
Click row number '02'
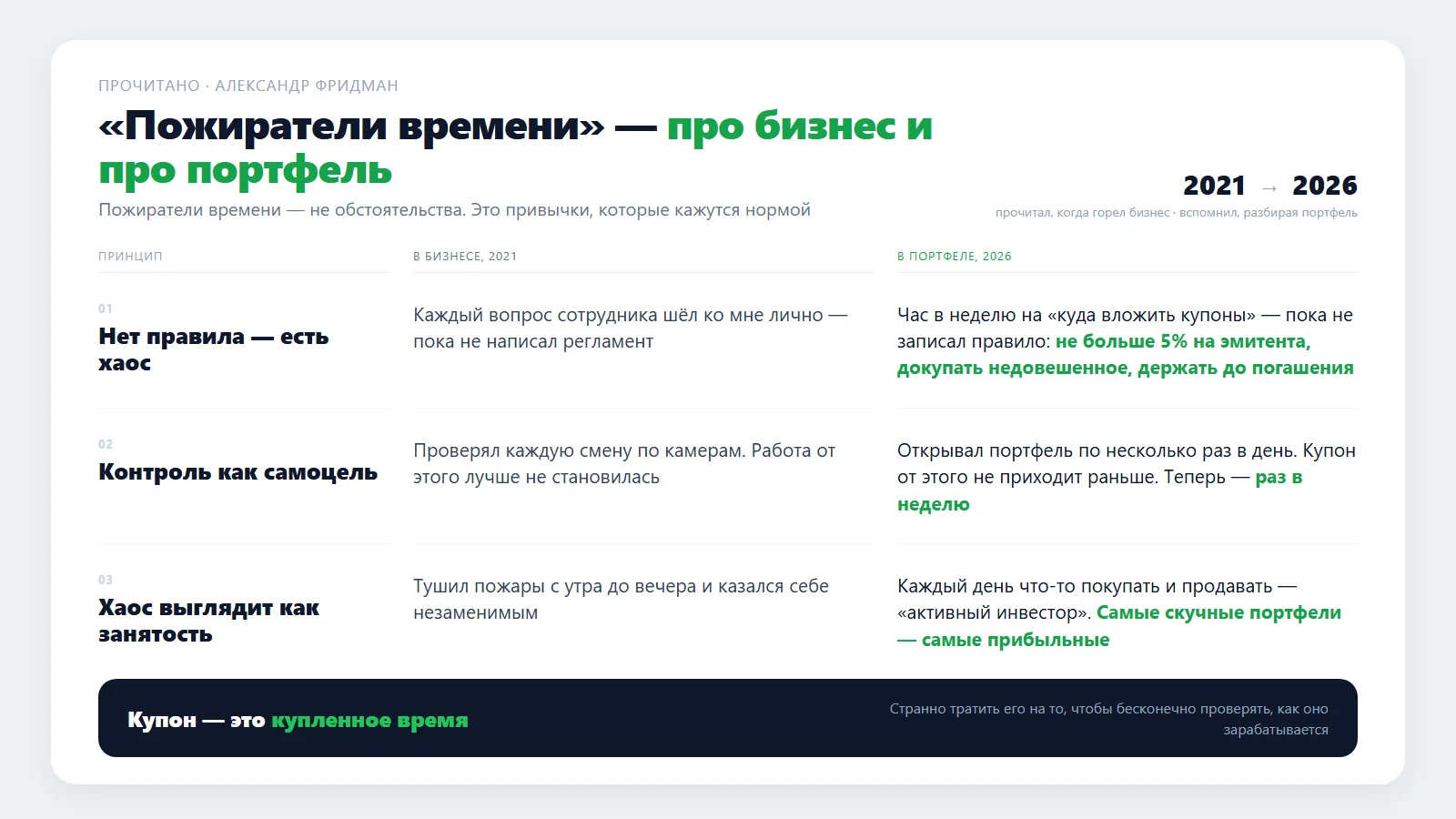click(106, 444)
